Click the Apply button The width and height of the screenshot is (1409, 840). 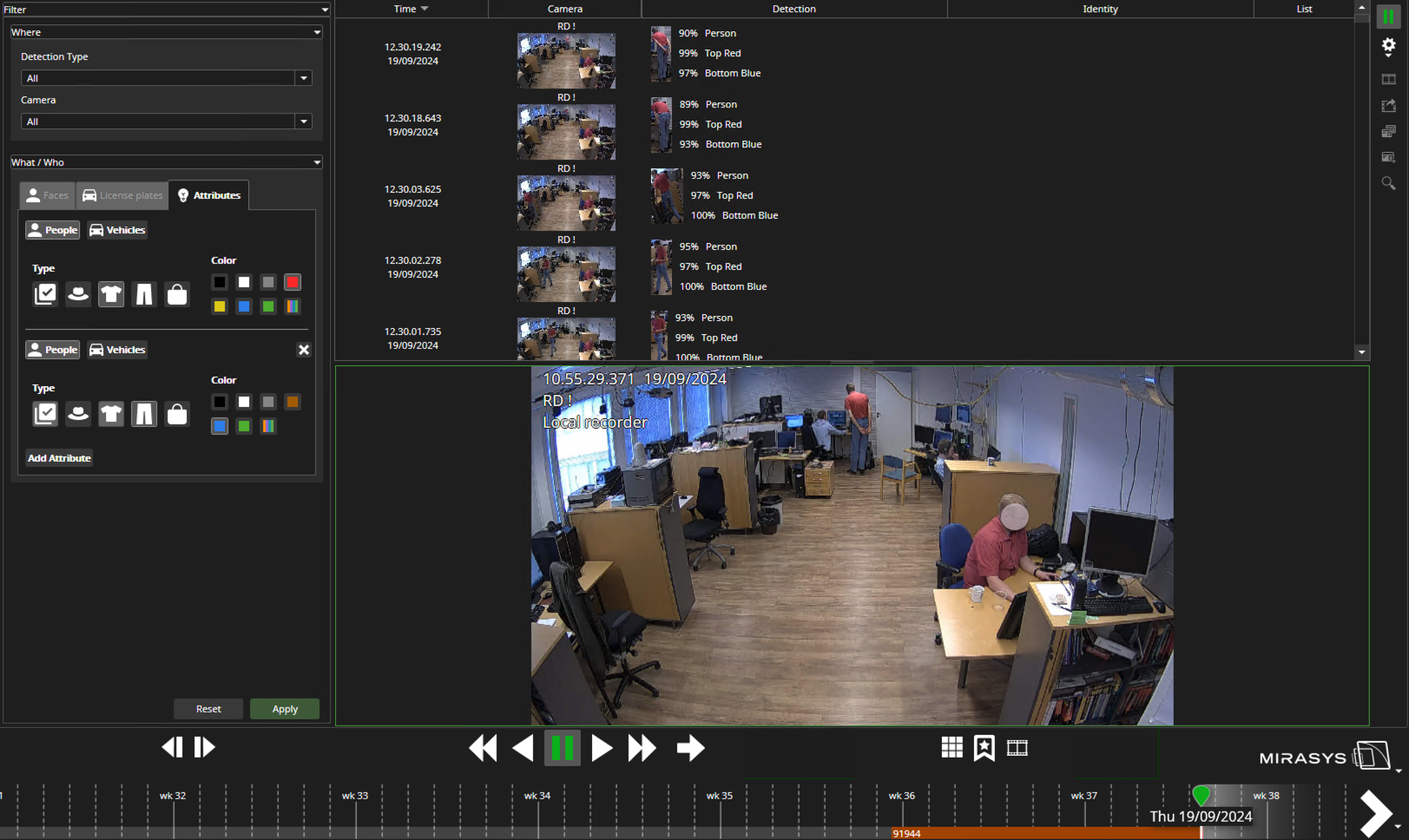(285, 709)
